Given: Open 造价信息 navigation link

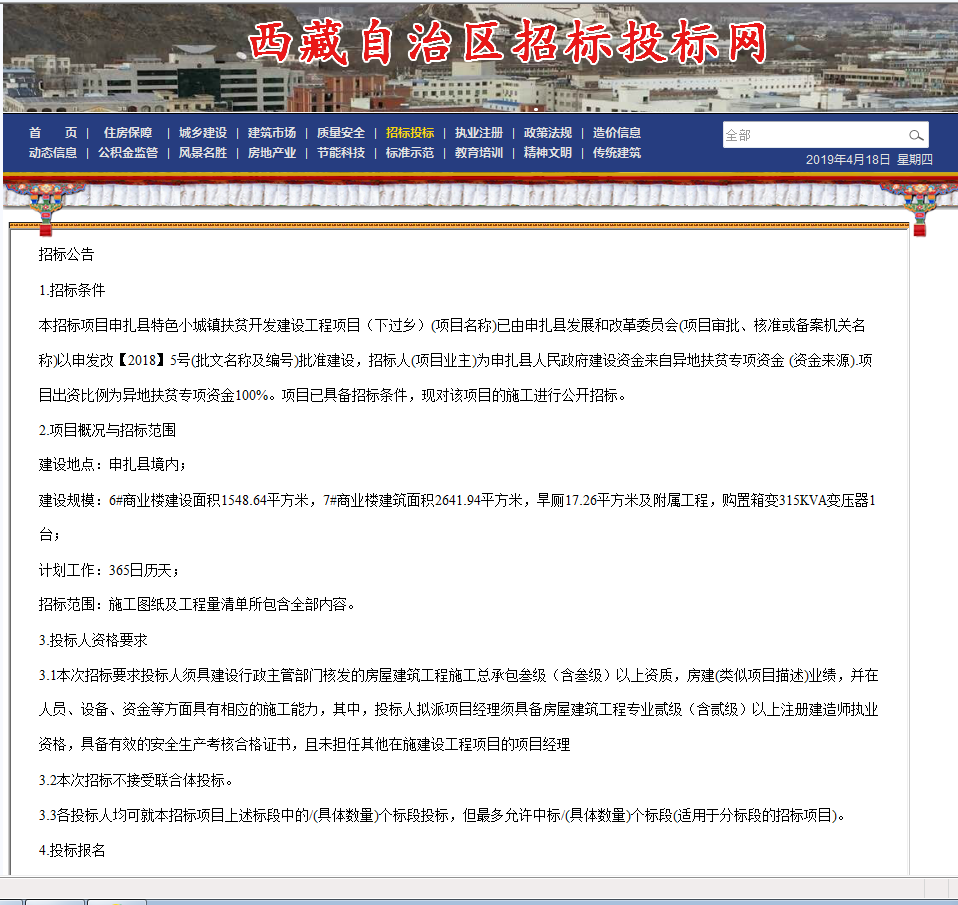Looking at the screenshot, I should point(617,133).
